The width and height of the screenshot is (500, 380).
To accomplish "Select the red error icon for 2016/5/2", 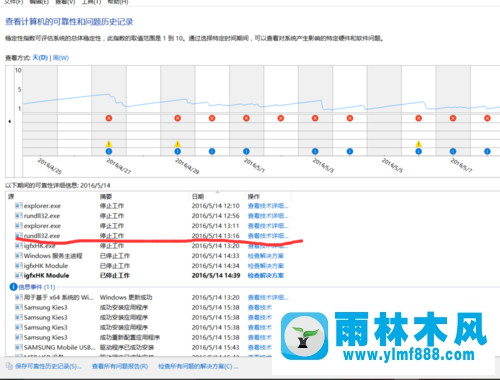I will point(281,118).
